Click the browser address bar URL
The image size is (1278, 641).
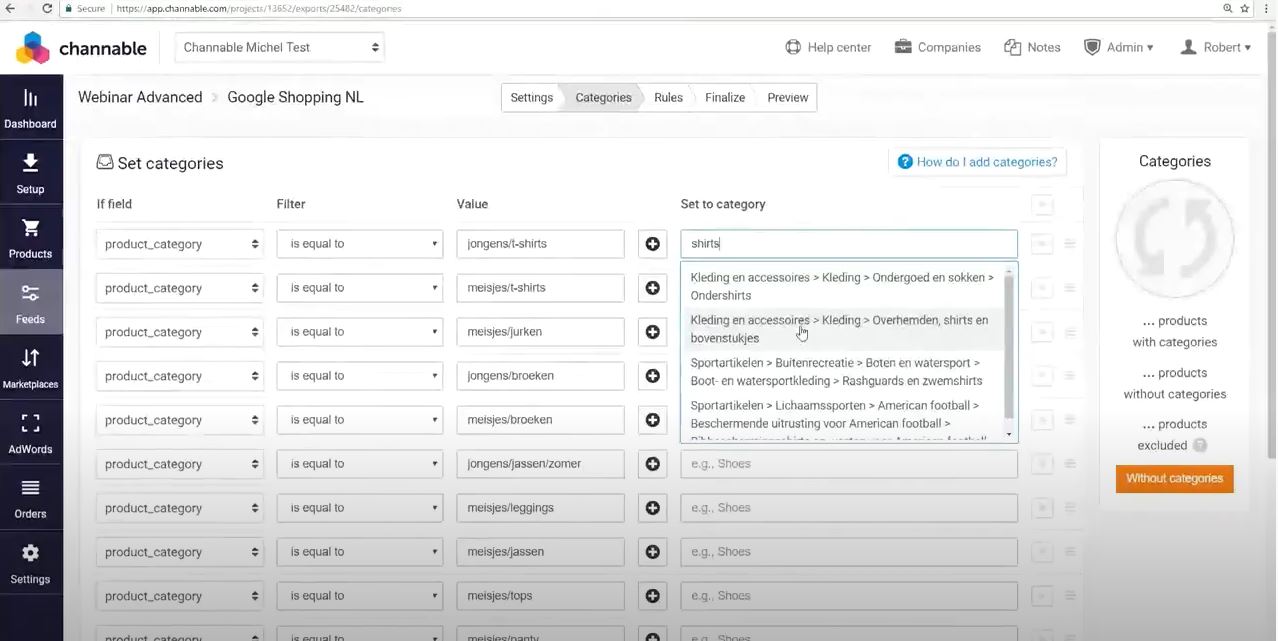coord(258,8)
